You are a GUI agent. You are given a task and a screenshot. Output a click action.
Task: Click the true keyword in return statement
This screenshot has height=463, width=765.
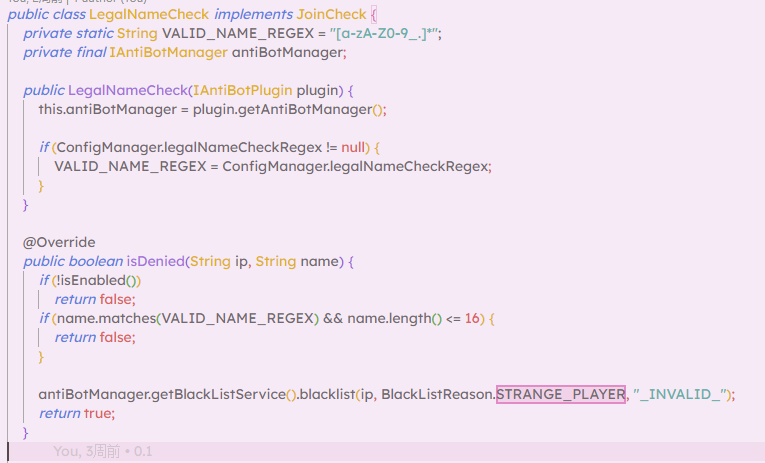pos(98,413)
